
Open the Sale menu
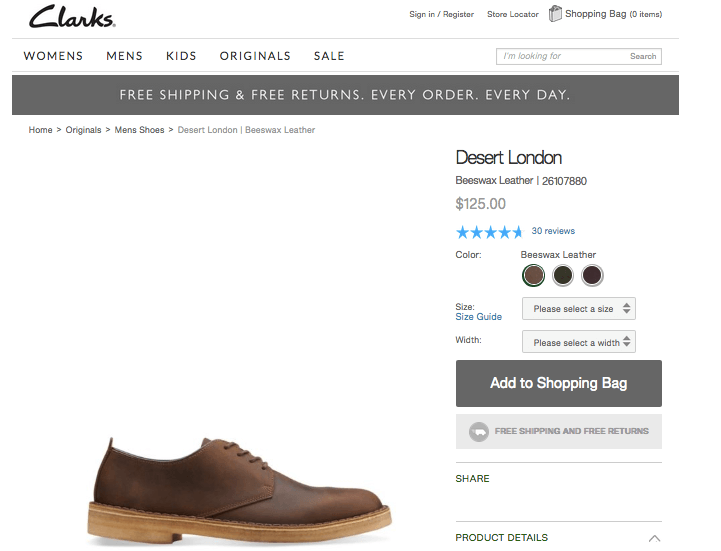[x=329, y=56]
